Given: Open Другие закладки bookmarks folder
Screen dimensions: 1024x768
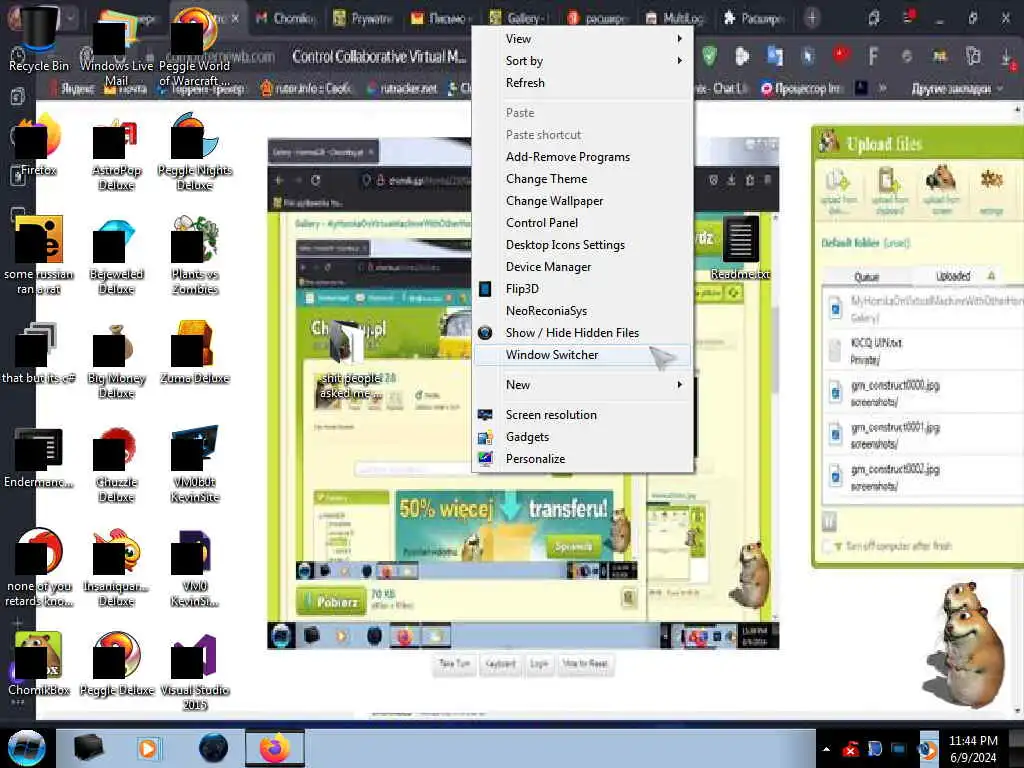Looking at the screenshot, I should point(956,88).
